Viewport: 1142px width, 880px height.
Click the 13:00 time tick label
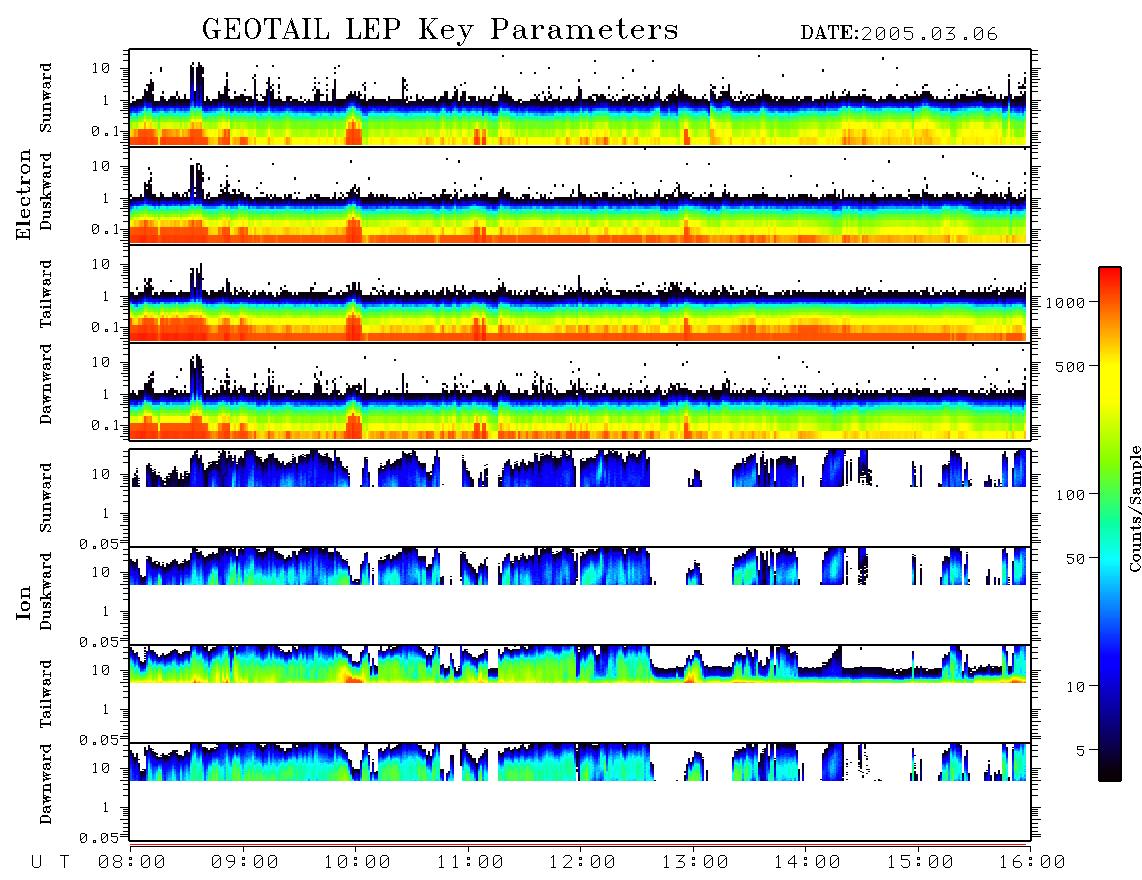[x=695, y=862]
